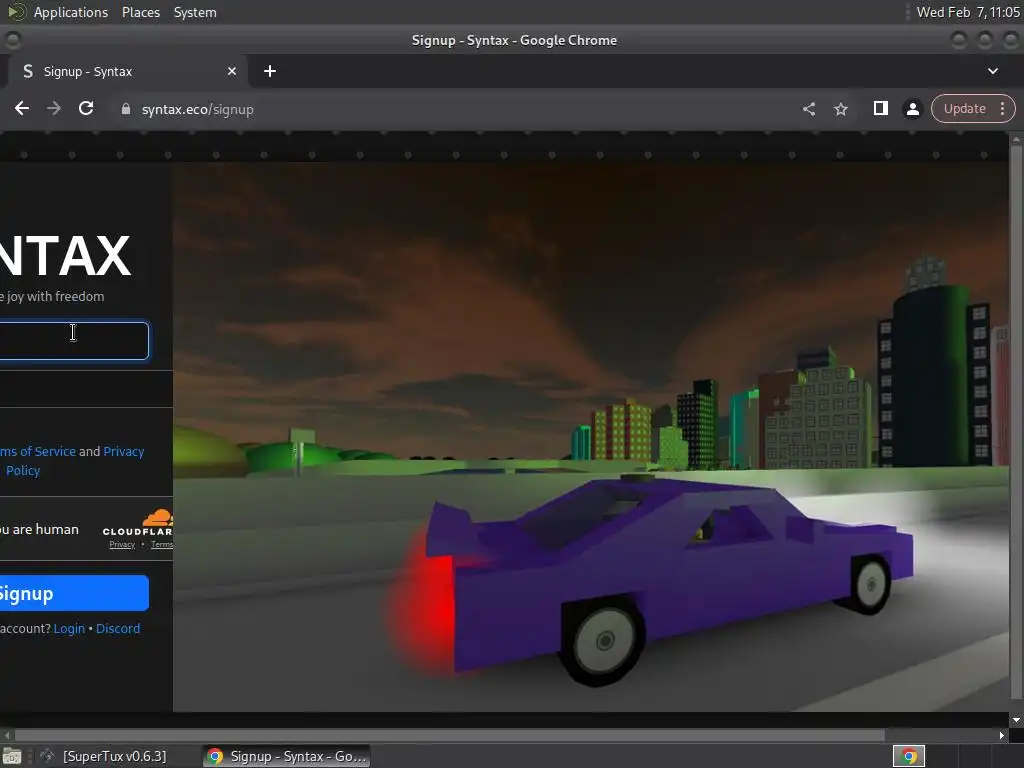The height and width of the screenshot is (768, 1024).
Task: Click the Update button in Chrome
Action: [965, 108]
